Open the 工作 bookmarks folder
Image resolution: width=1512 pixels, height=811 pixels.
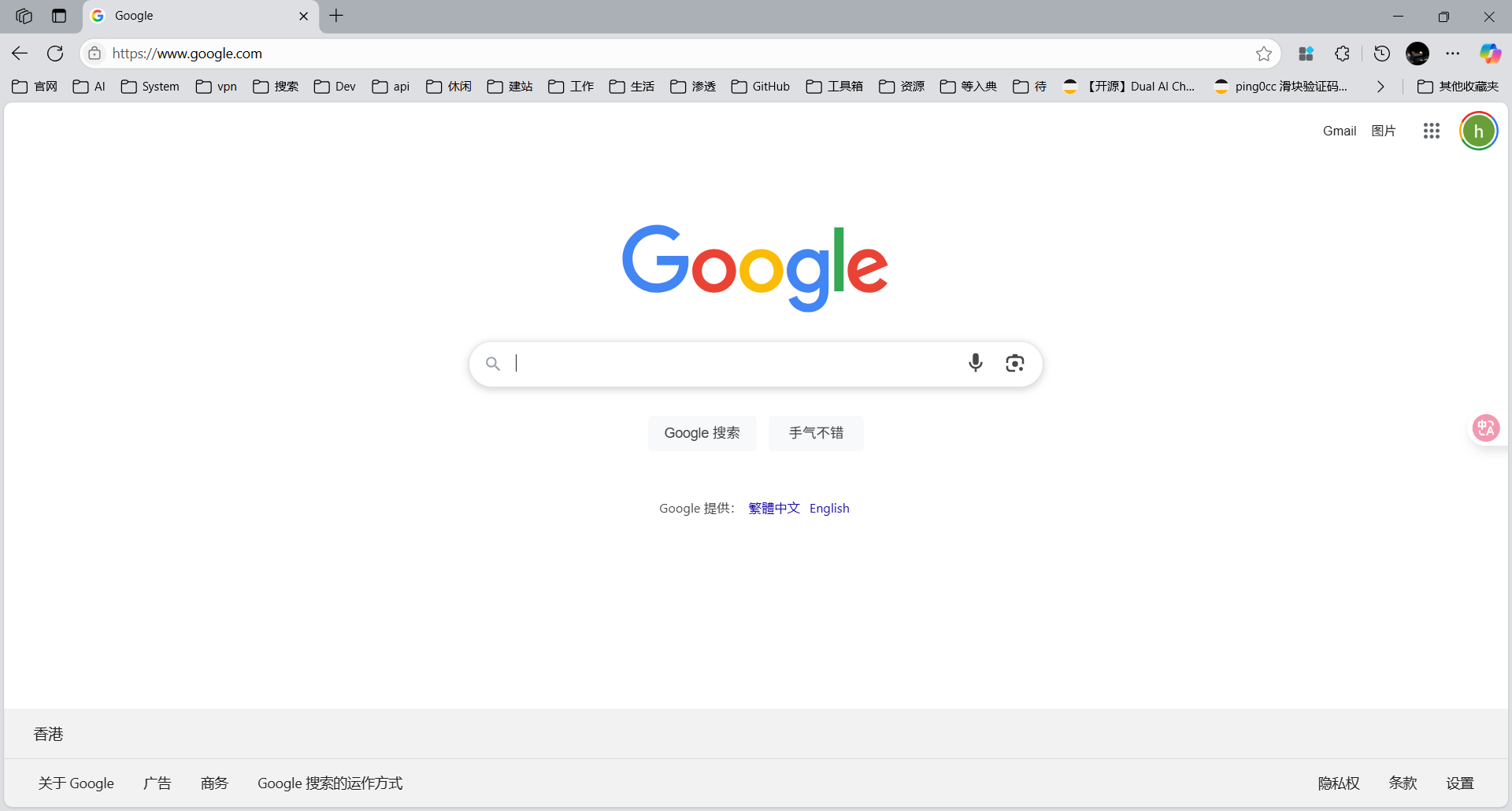pyautogui.click(x=571, y=87)
